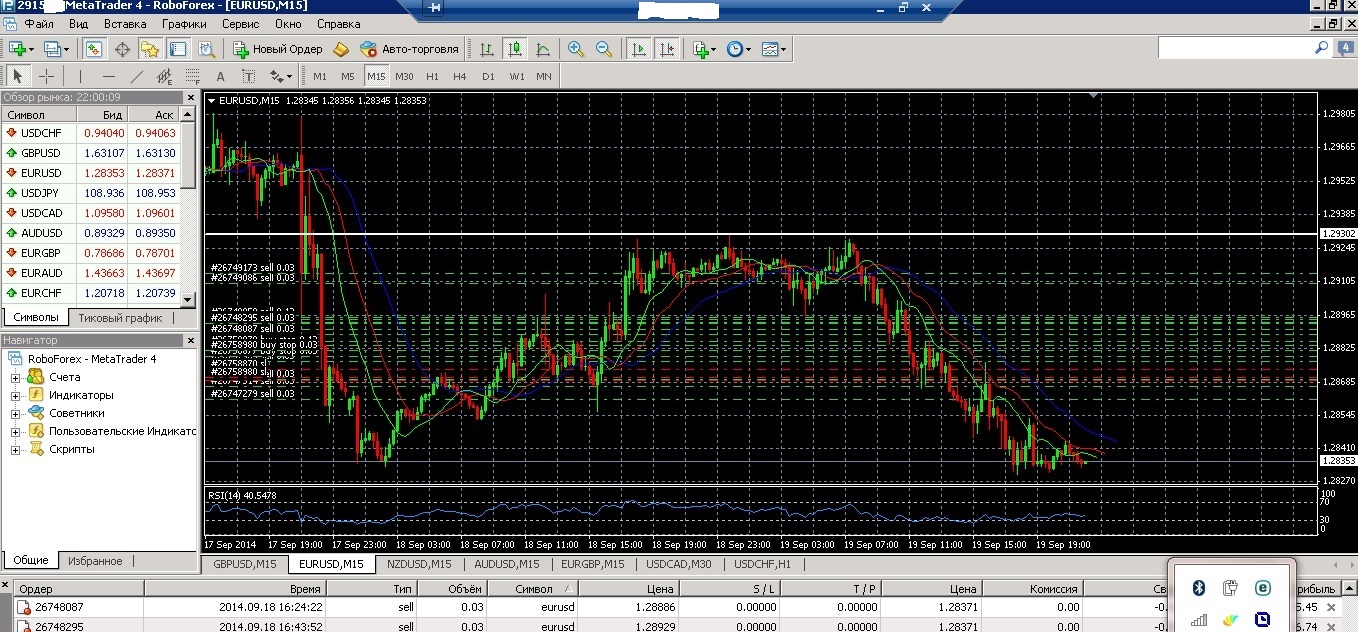Select the Trendline drawing tool

point(137,76)
